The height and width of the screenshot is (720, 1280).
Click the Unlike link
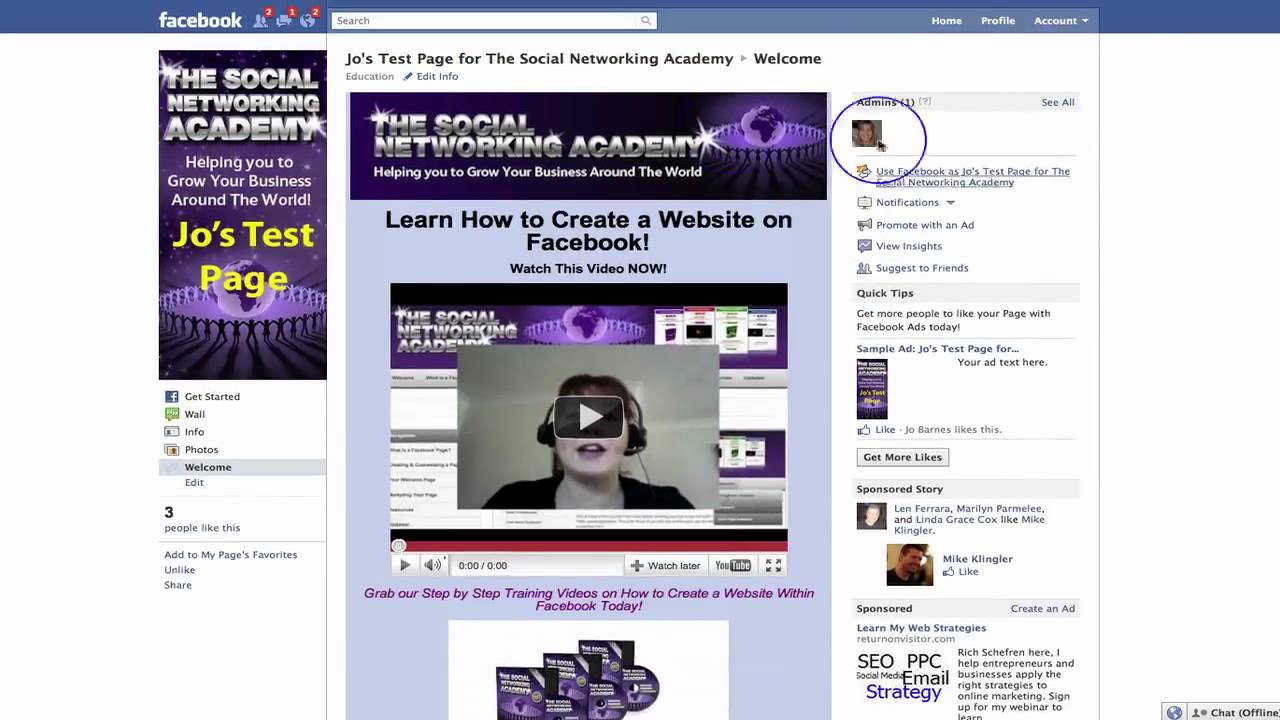pos(180,569)
